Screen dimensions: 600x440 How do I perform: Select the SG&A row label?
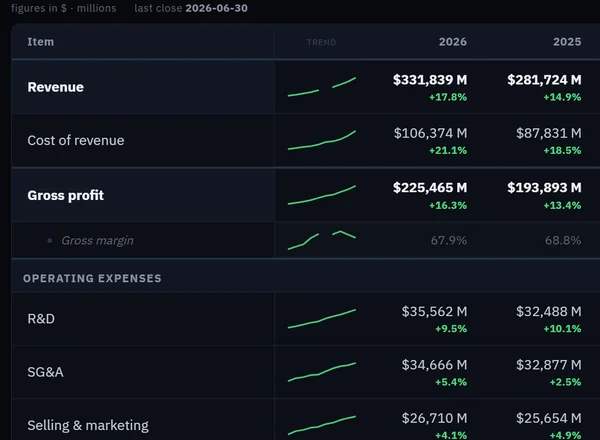(45, 372)
